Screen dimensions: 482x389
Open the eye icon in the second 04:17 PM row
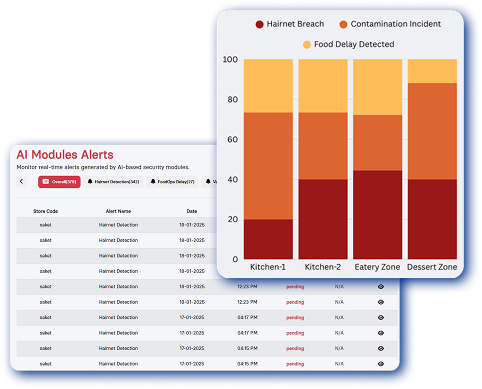click(x=381, y=333)
